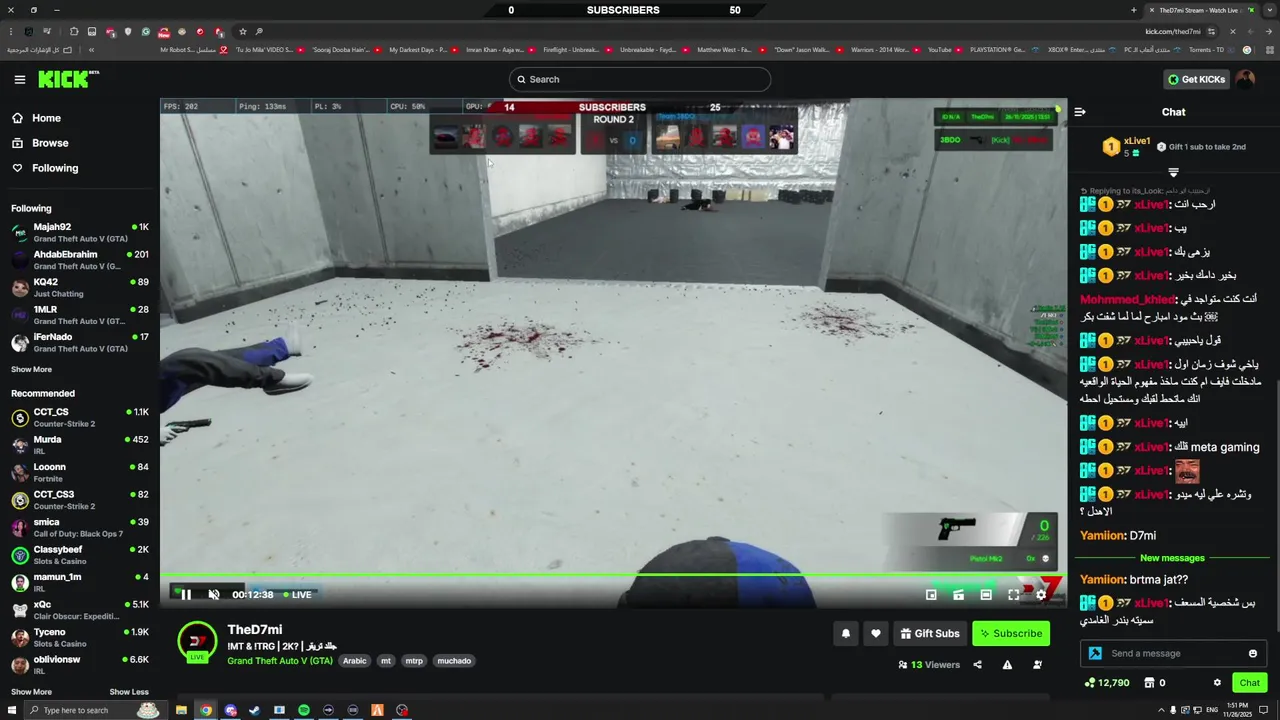
Task: Focus the Search field
Action: (x=640, y=79)
